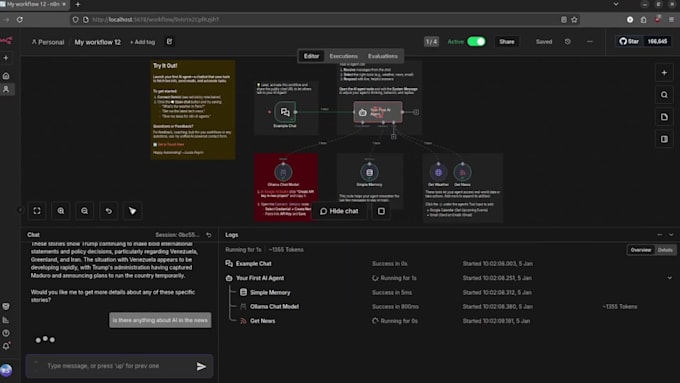The height and width of the screenshot is (383, 680).
Task: Click the chat message input field
Action: pyautogui.click(x=119, y=366)
